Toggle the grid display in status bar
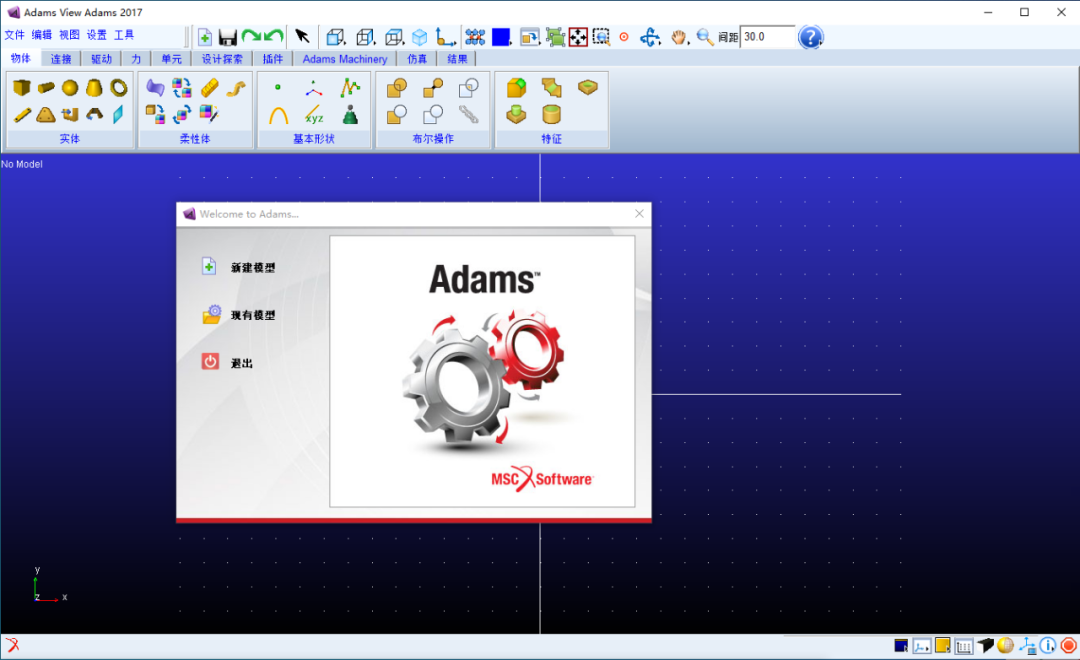 pos(964,646)
